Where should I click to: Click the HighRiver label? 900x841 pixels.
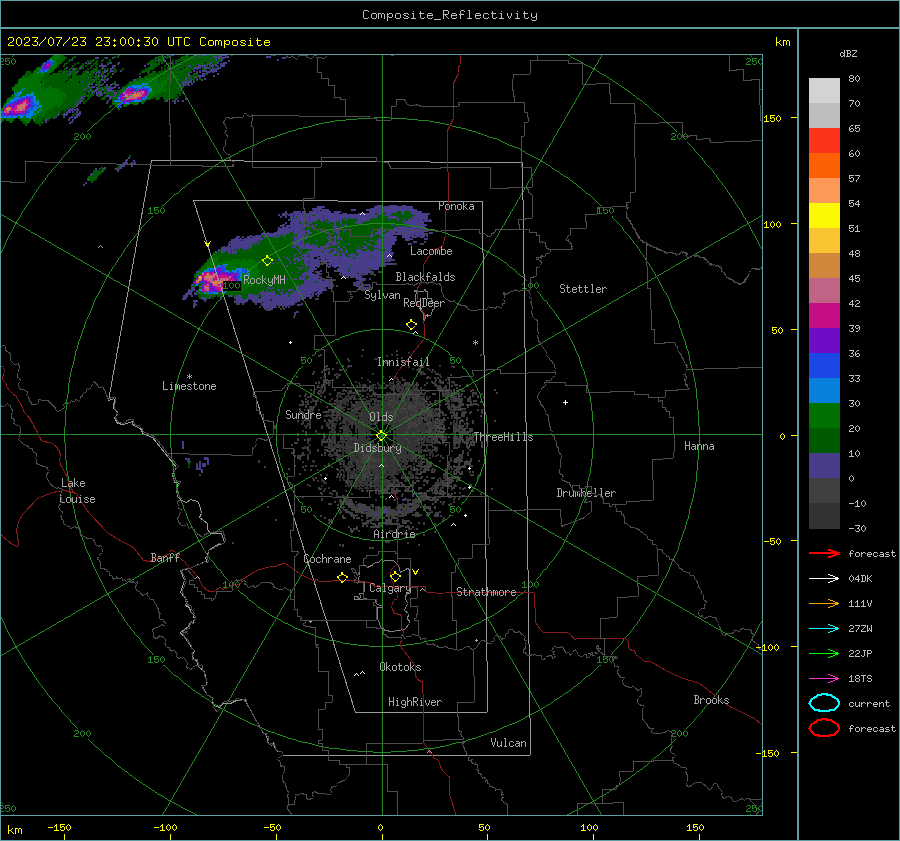click(415, 702)
